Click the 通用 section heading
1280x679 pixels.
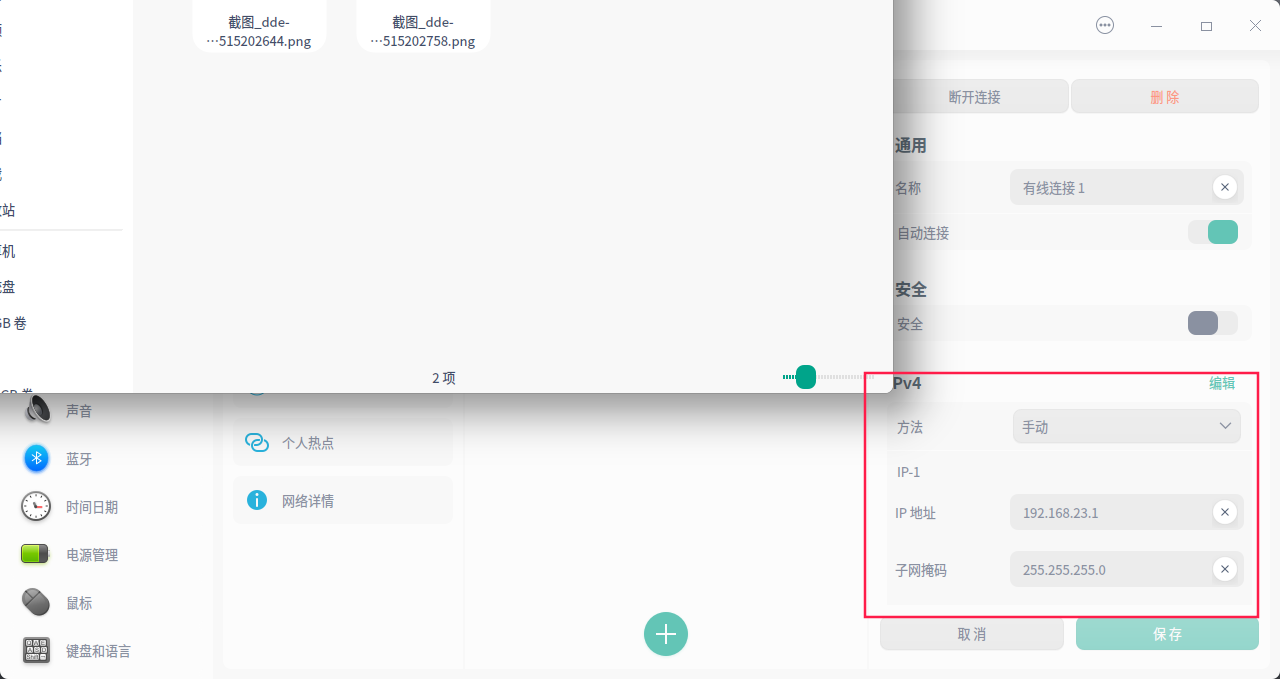click(x=910, y=145)
